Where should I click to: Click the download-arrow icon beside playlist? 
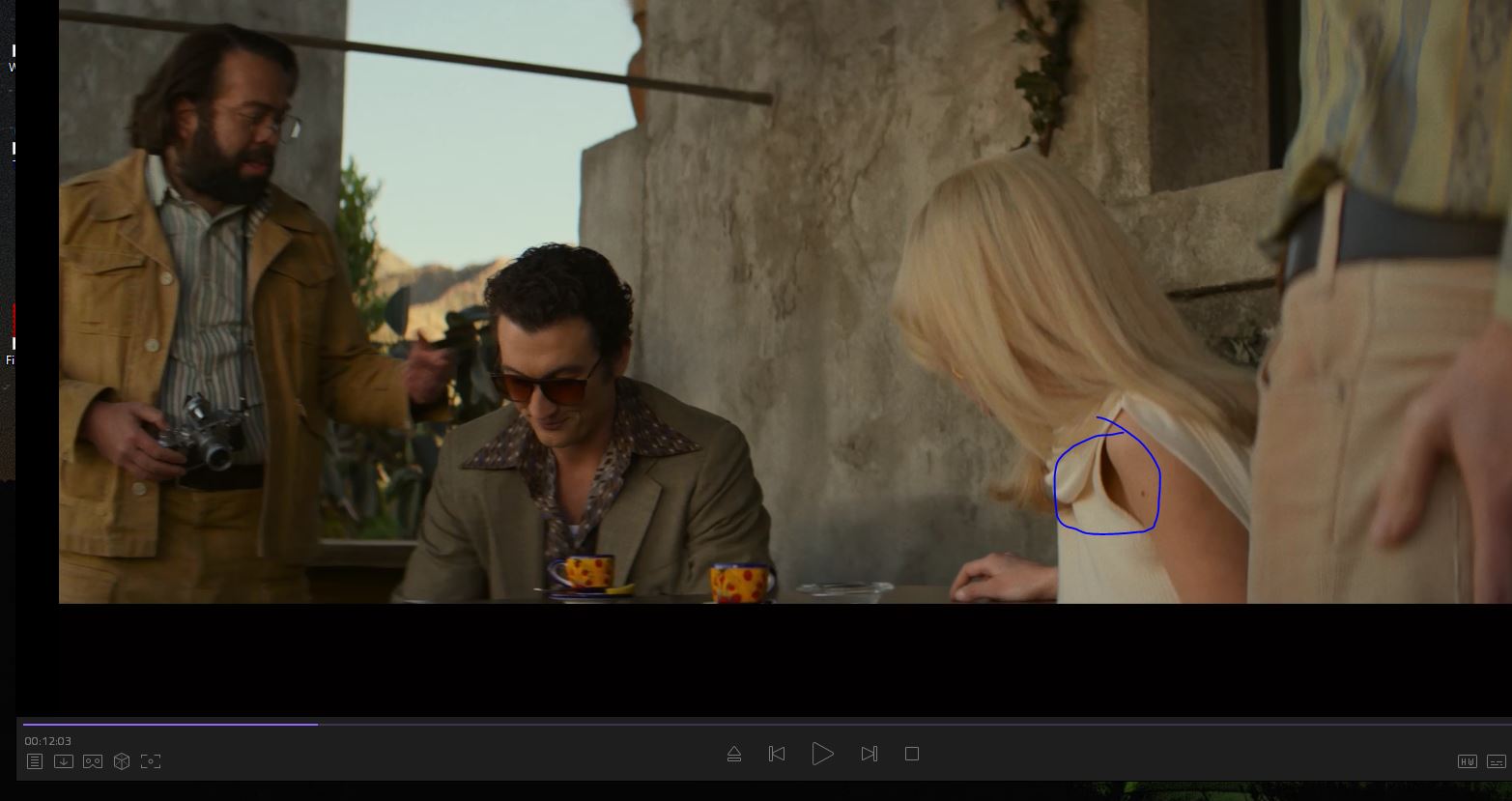coord(64,761)
